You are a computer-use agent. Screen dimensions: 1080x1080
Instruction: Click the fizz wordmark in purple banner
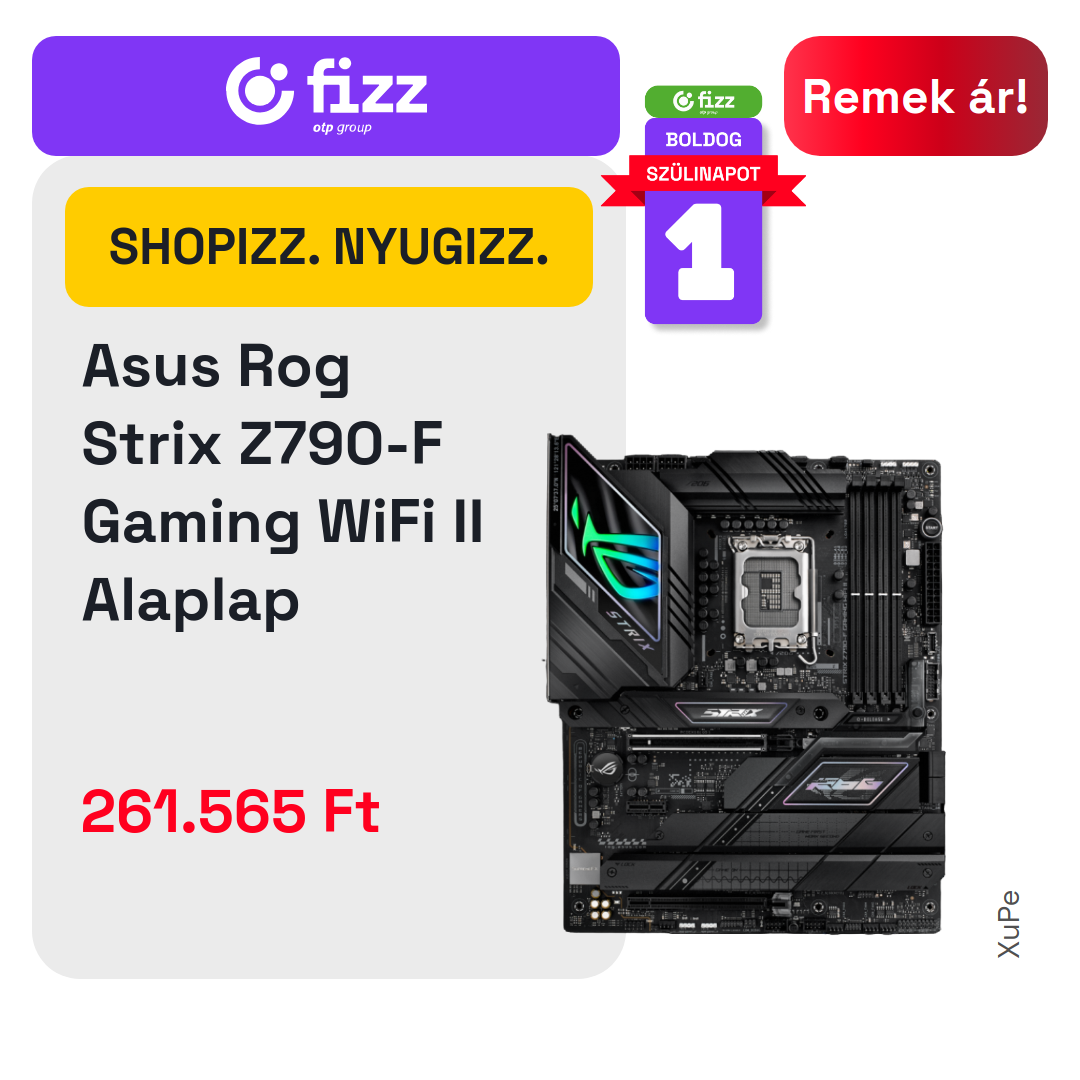coord(367,86)
